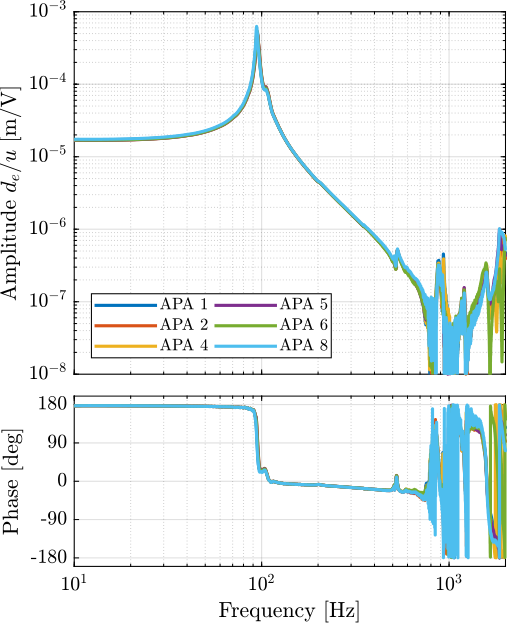Click the APA 1 blue legend line

click(126, 305)
